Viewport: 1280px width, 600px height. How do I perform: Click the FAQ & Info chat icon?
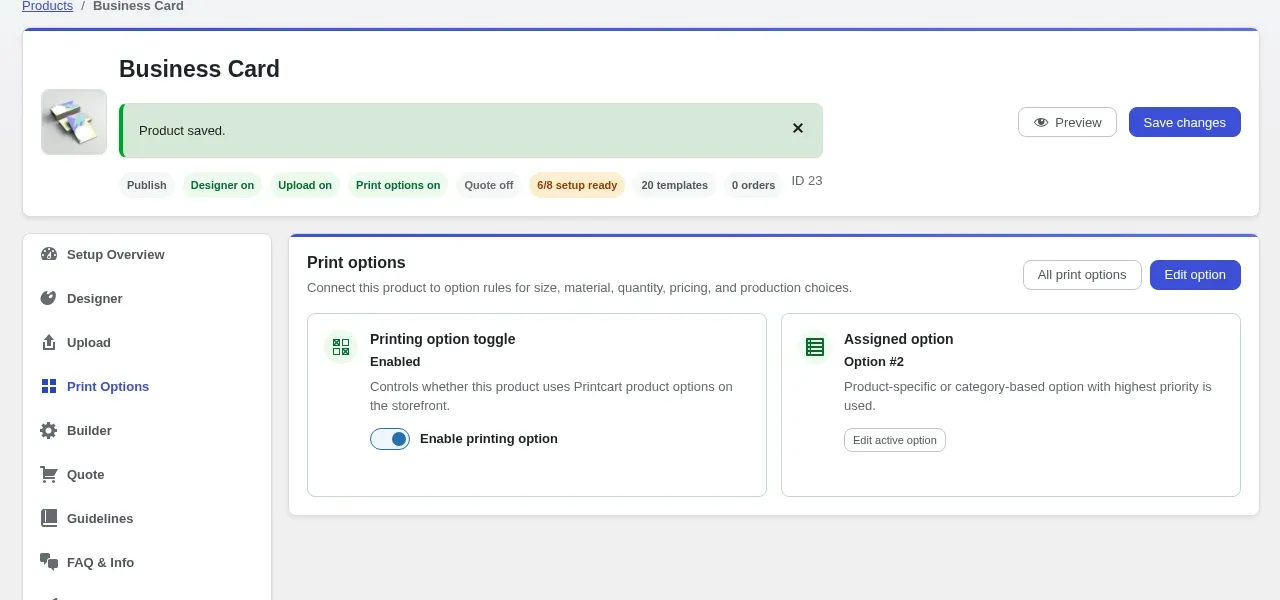pos(49,562)
